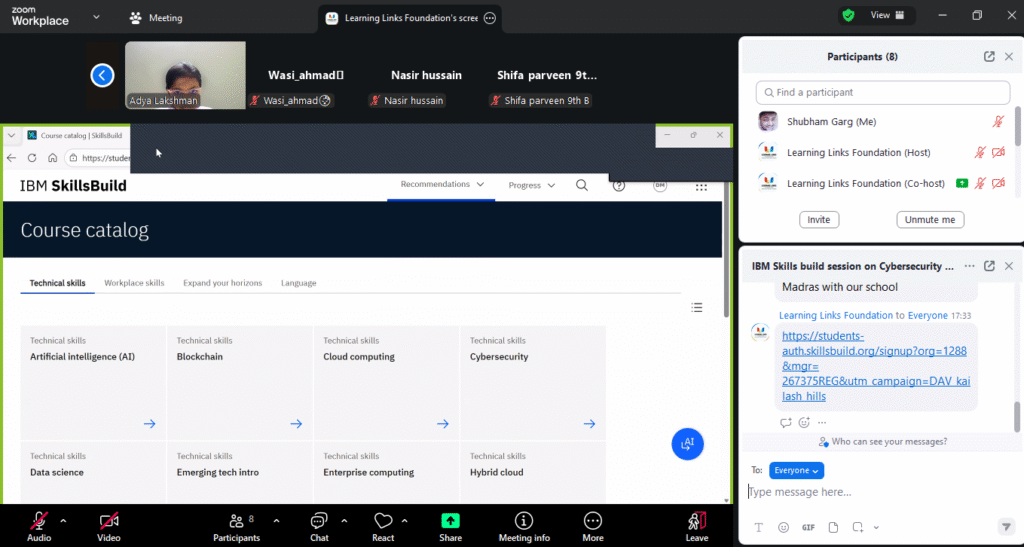Viewport: 1024px width, 547px height.
Task: Pop out the Participants panel
Action: tap(989, 57)
